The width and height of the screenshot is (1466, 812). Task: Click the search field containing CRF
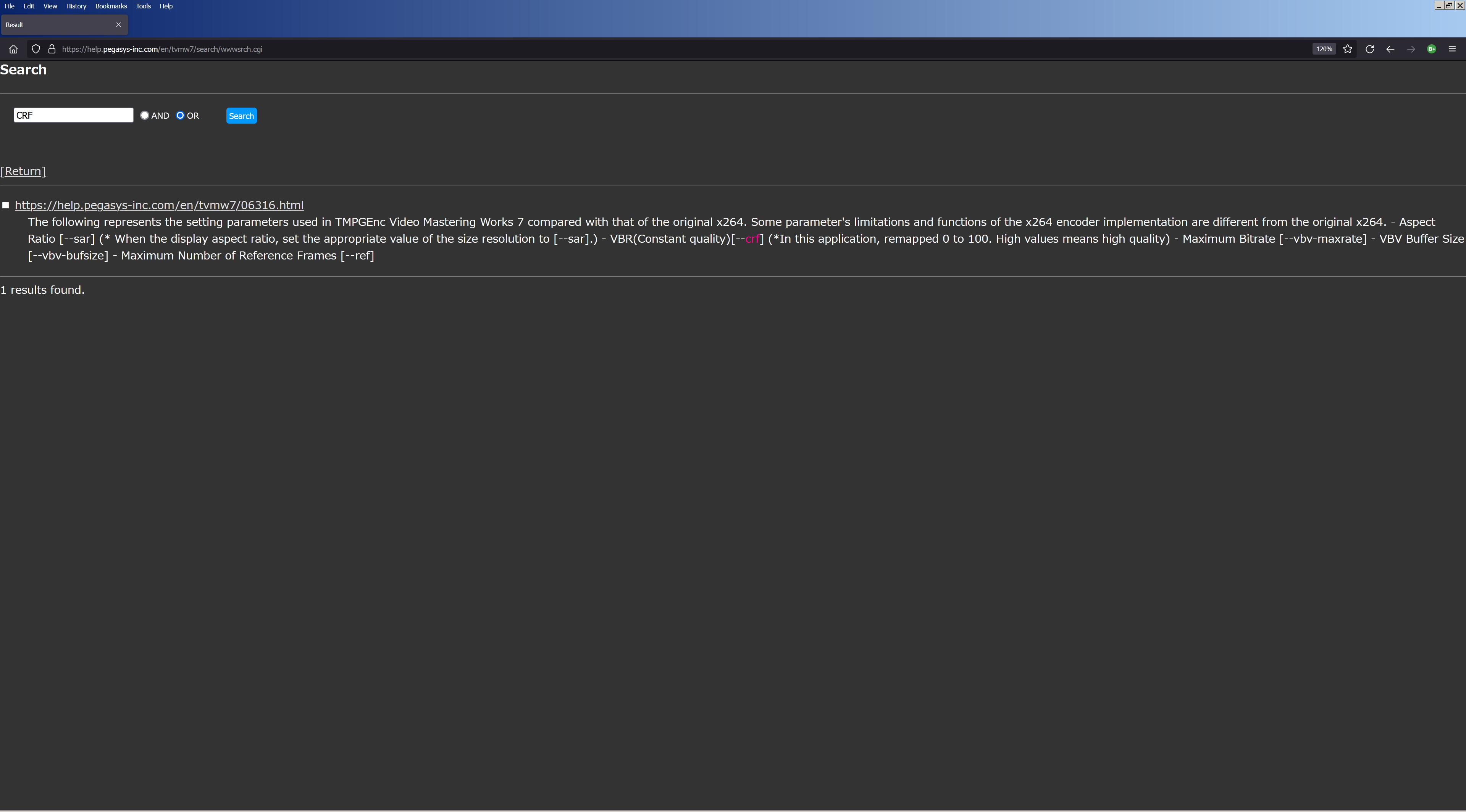(x=73, y=116)
